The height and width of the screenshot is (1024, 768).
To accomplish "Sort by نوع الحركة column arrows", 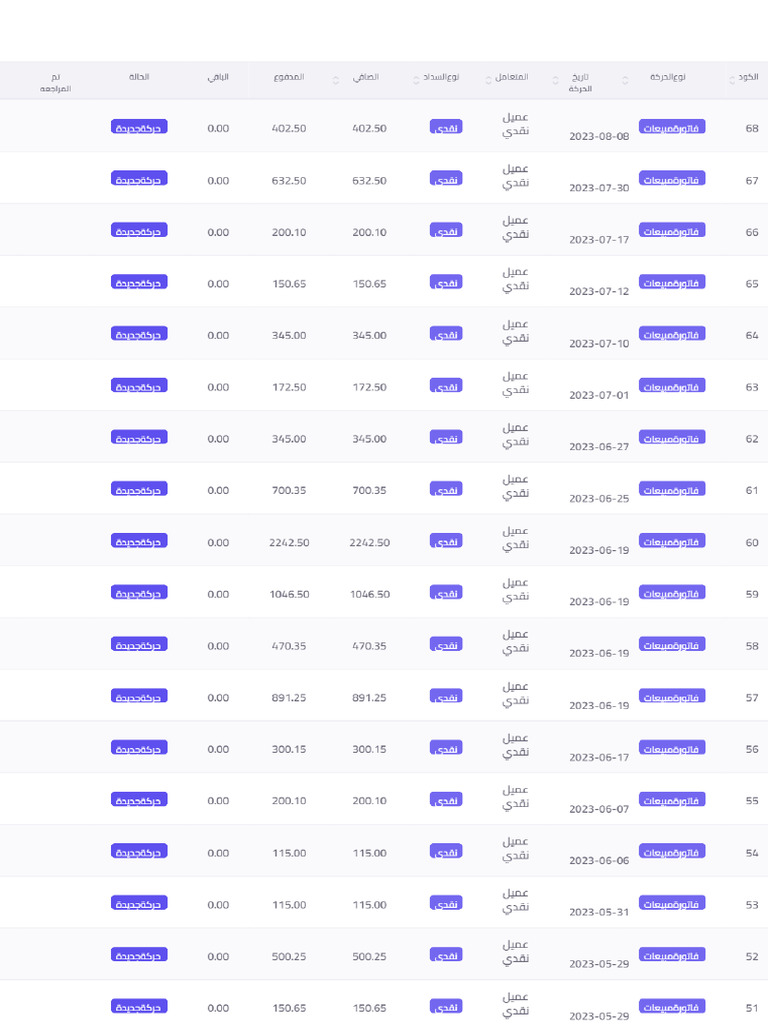I will (x=625, y=80).
